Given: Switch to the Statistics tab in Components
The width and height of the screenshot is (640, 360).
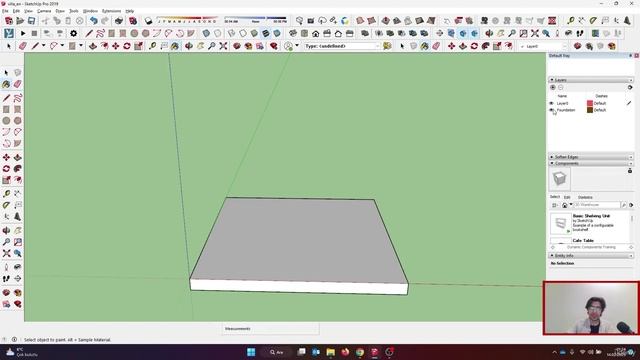Looking at the screenshot, I should 585,197.
